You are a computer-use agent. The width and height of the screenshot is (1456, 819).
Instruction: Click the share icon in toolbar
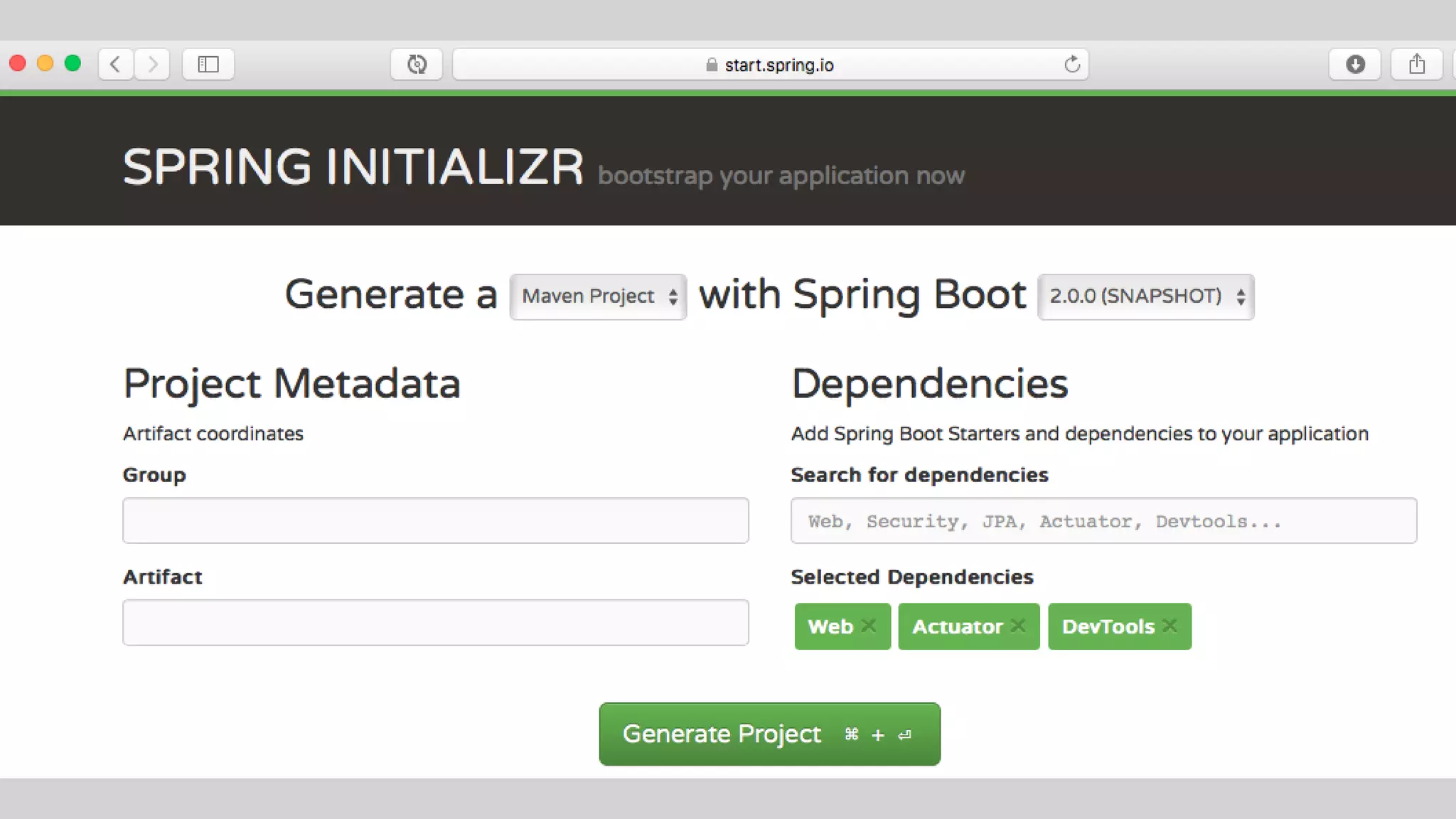click(x=1417, y=64)
